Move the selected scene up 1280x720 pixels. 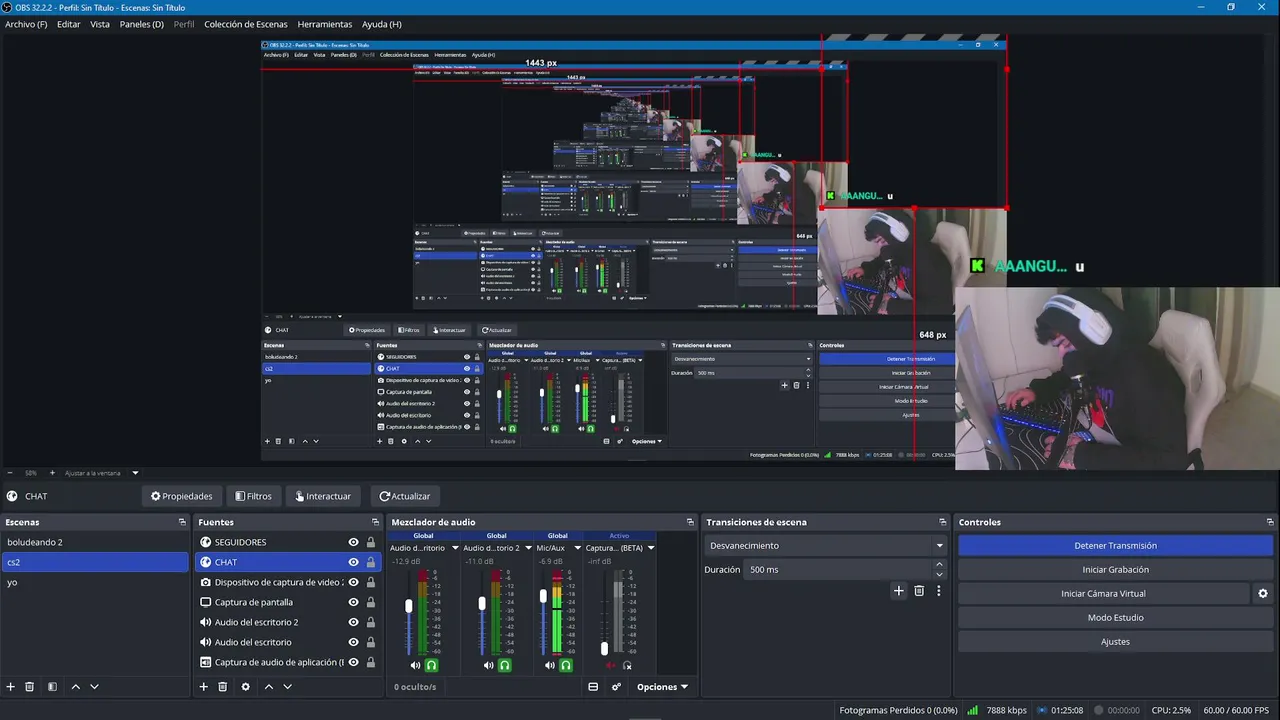(75, 687)
